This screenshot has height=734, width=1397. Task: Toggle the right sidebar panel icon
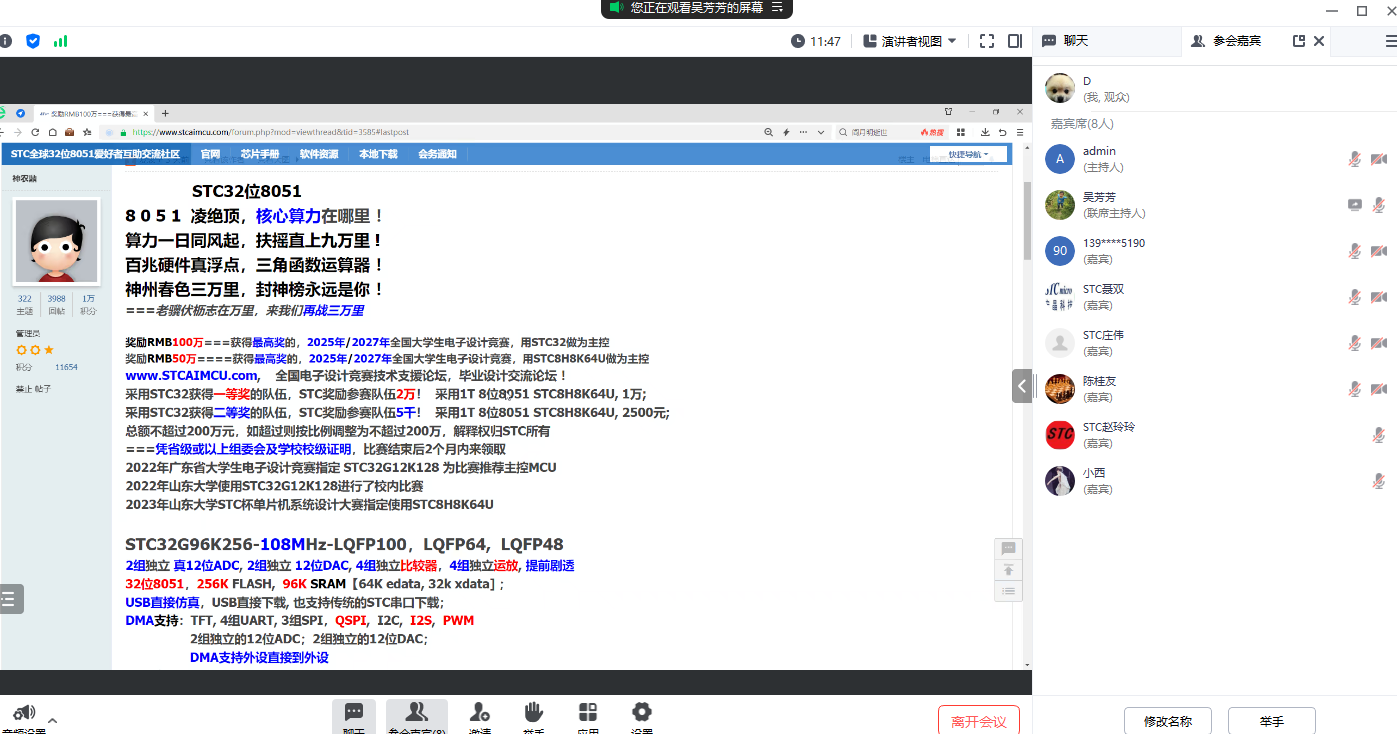(1015, 41)
